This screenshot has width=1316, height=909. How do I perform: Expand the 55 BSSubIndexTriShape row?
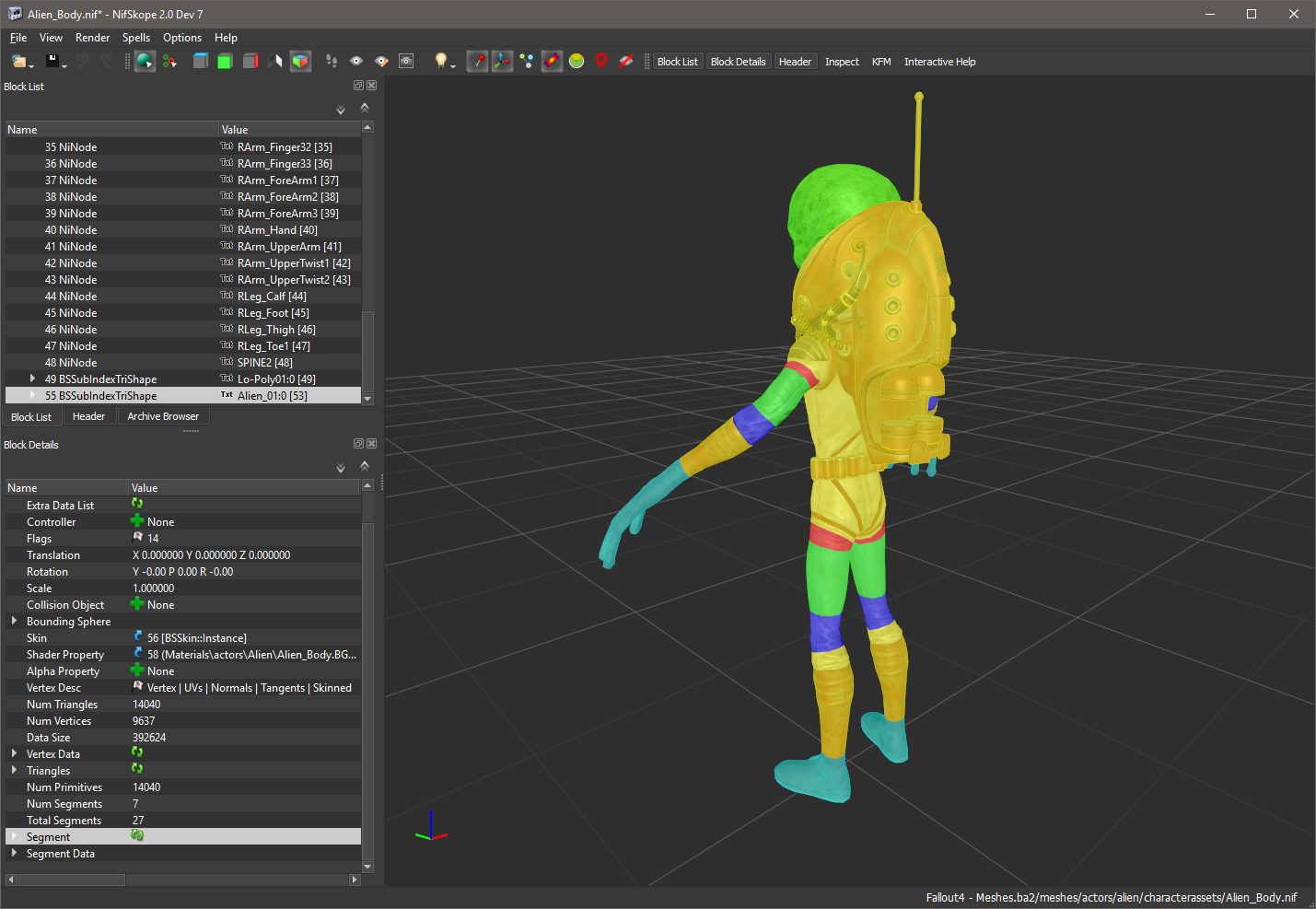click(x=32, y=395)
